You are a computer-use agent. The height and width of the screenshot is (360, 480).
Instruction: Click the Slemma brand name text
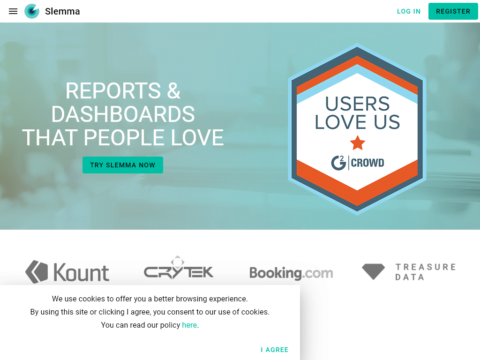[62, 11]
